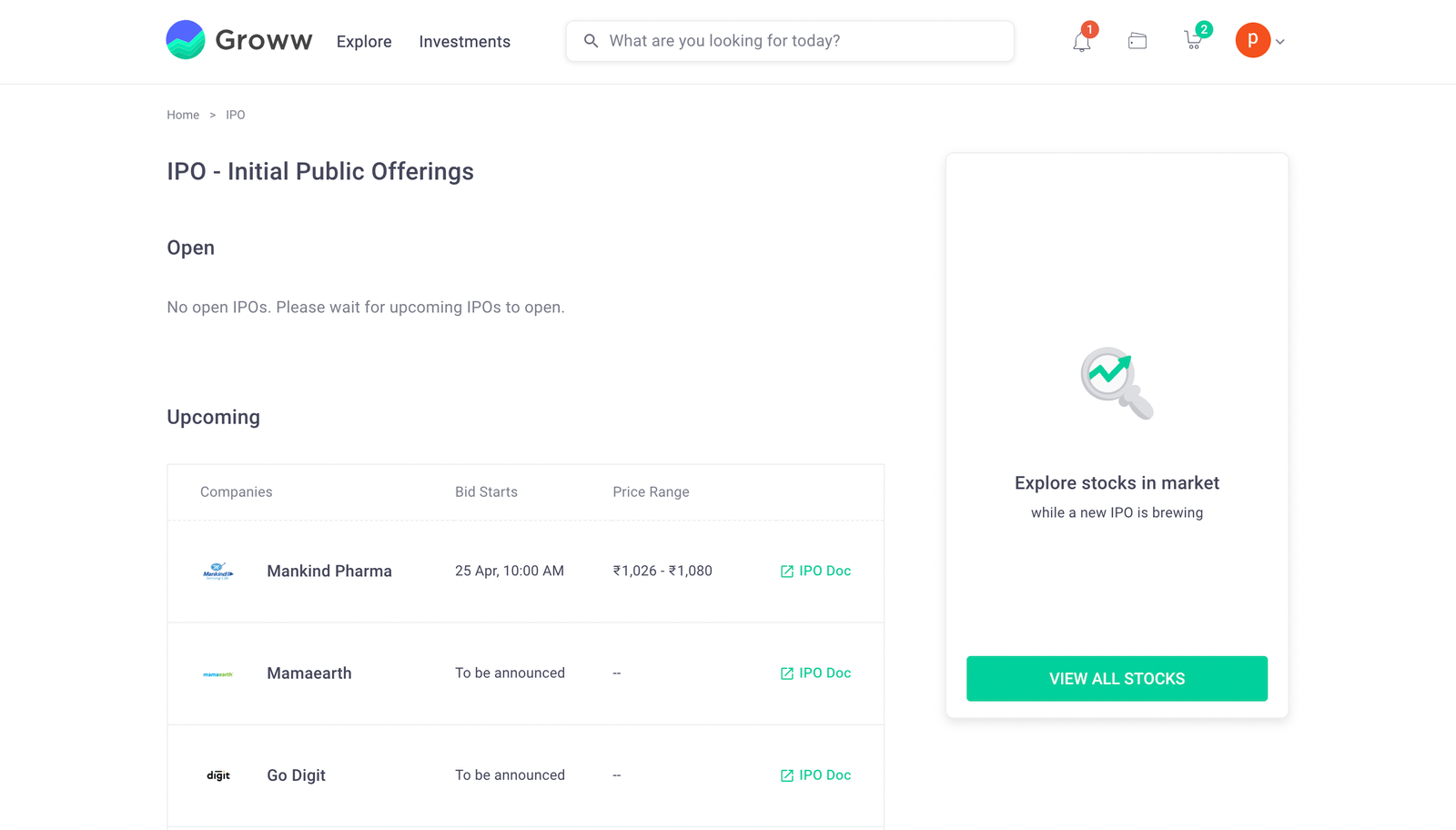Click the orange profile avatar

click(1252, 40)
